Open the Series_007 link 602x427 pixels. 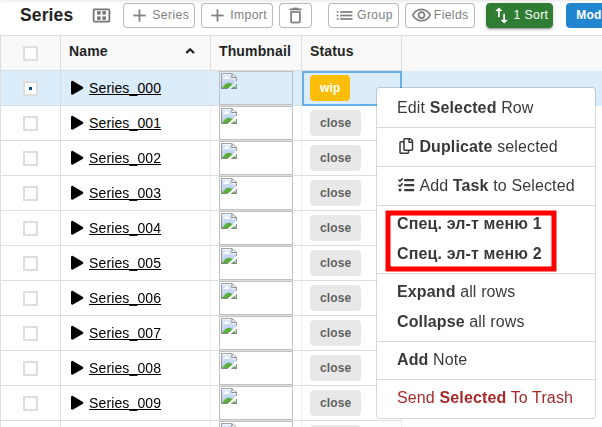click(125, 333)
